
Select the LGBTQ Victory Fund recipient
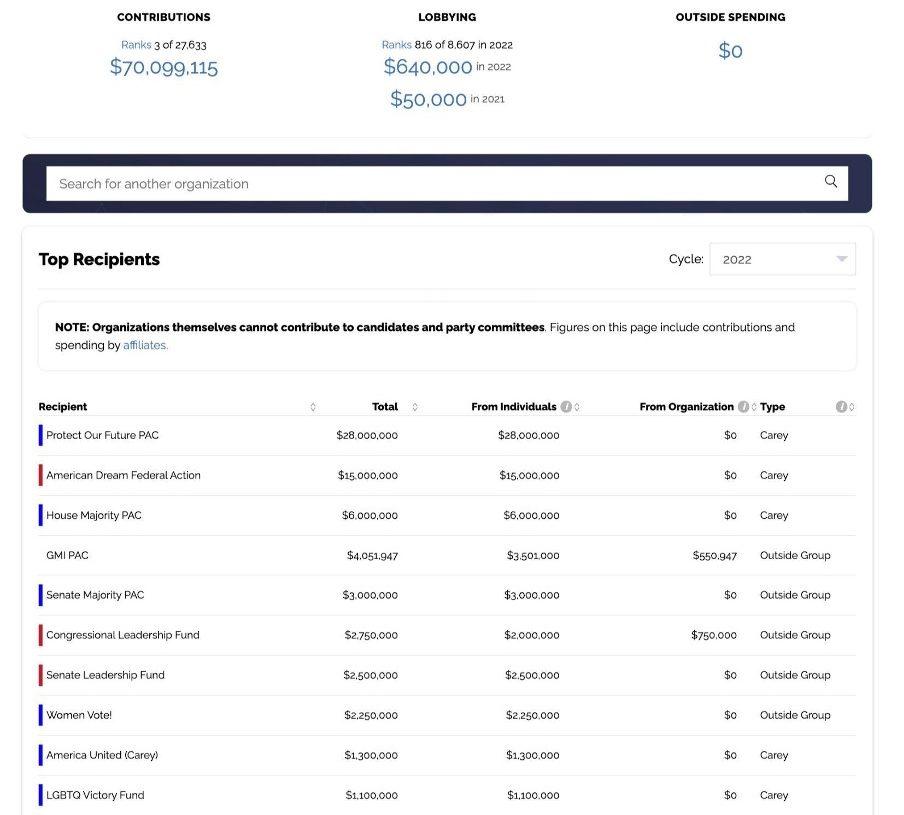pos(95,795)
